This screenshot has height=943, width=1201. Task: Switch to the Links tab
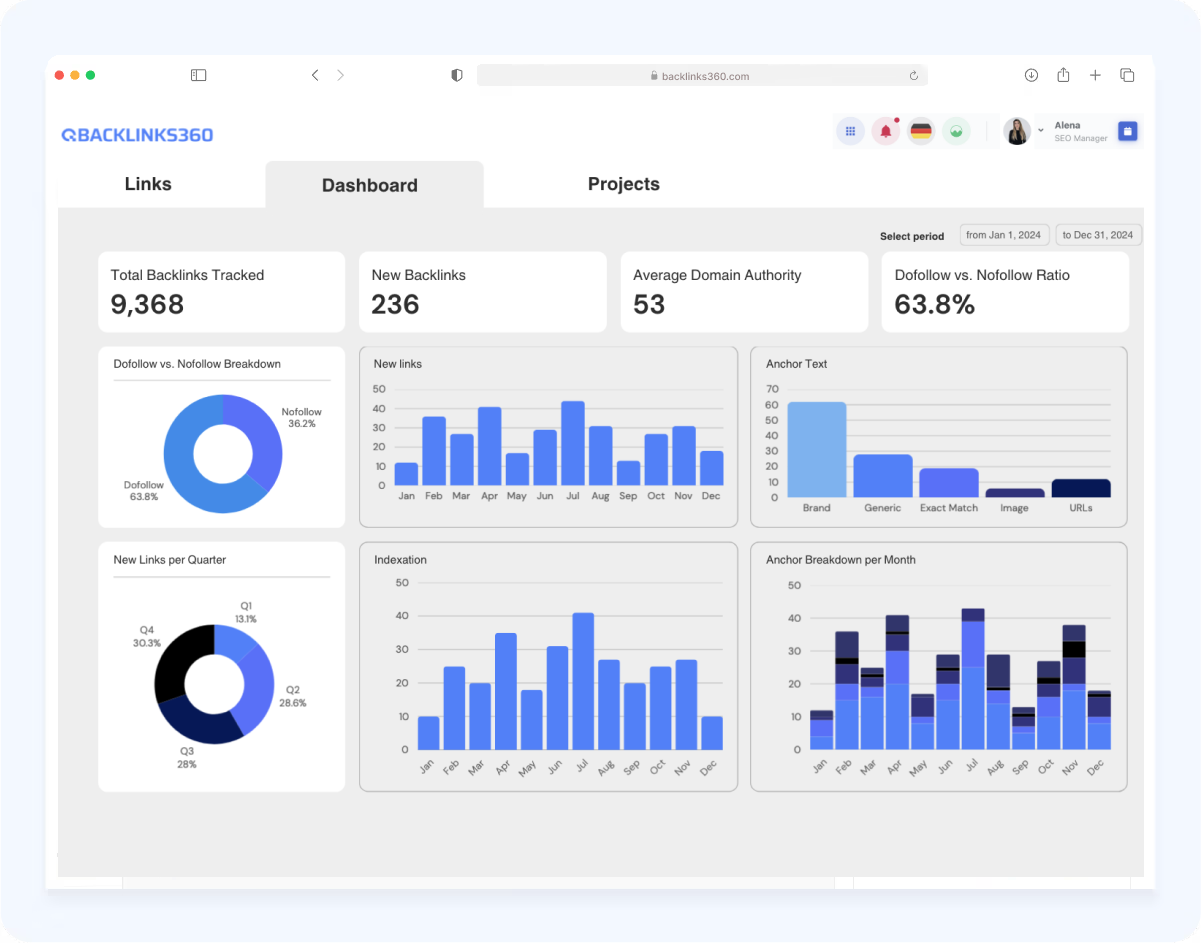pos(148,184)
